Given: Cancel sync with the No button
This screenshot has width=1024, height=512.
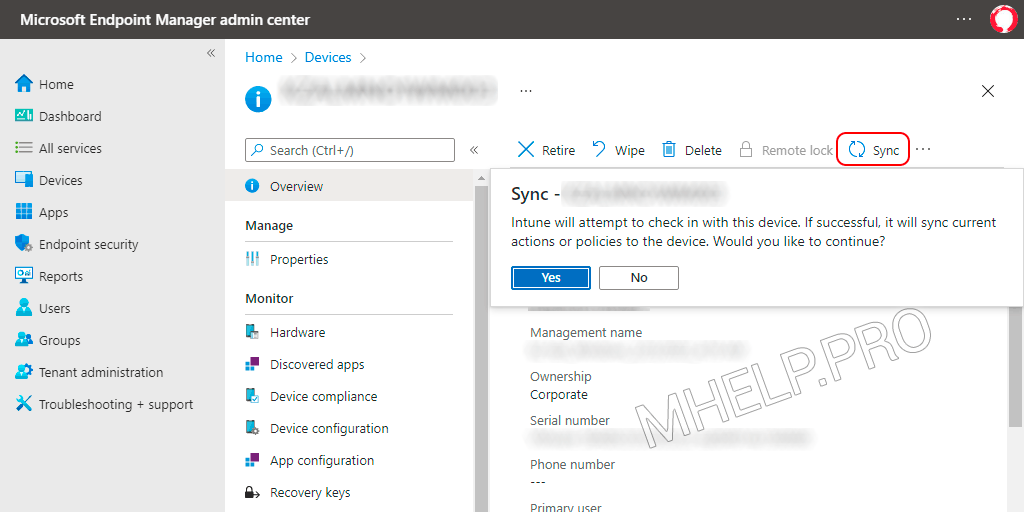Looking at the screenshot, I should [x=639, y=278].
